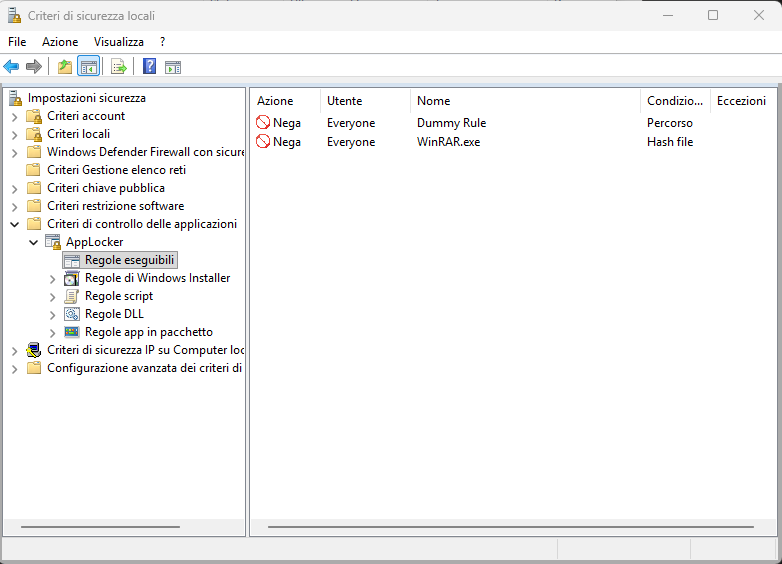Screen dimensions: 782x564
Task: Sort by the Eccezioni column header
Action: point(743,101)
